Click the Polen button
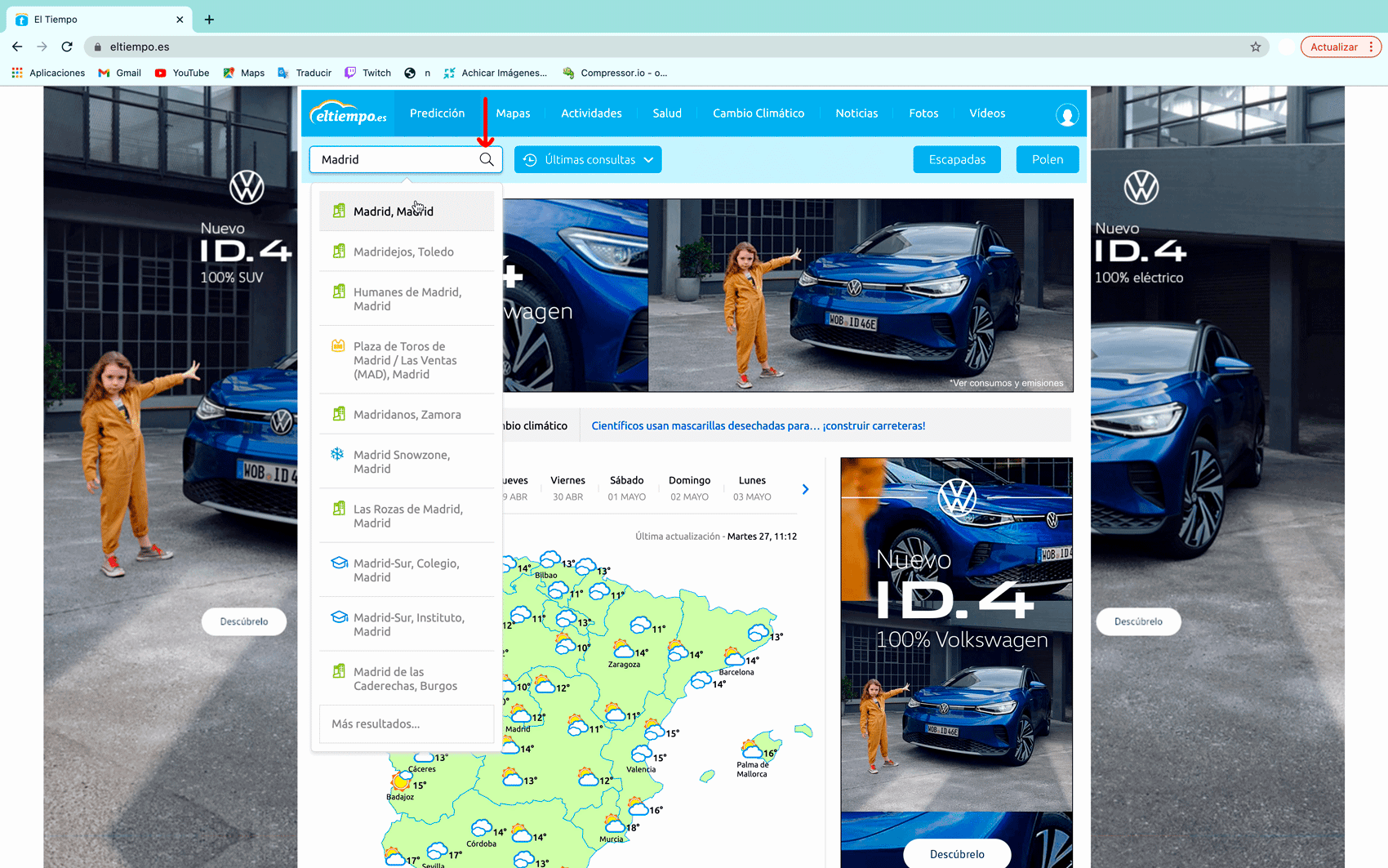Image resolution: width=1388 pixels, height=868 pixels. (1048, 159)
